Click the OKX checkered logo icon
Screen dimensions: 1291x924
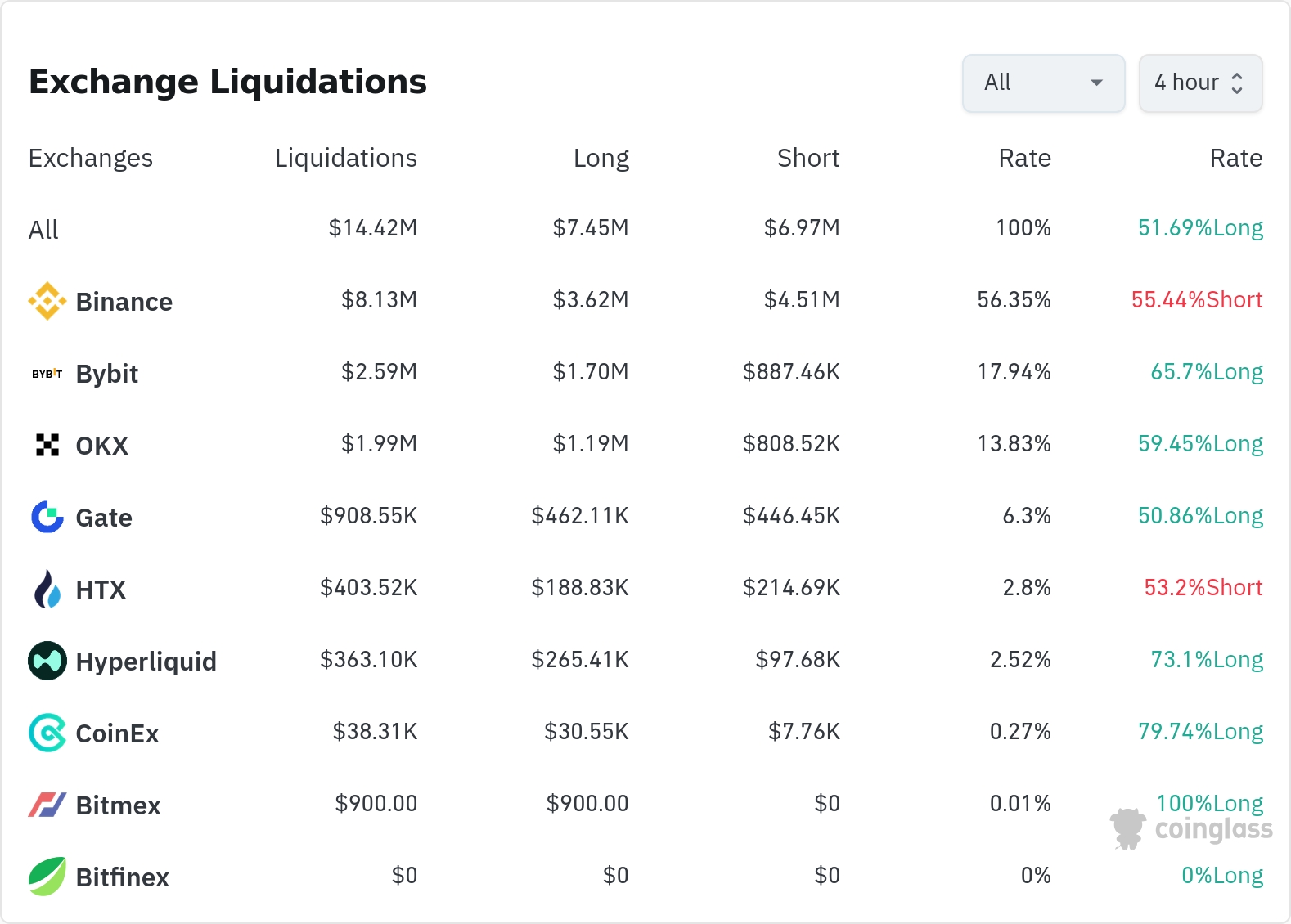47,445
